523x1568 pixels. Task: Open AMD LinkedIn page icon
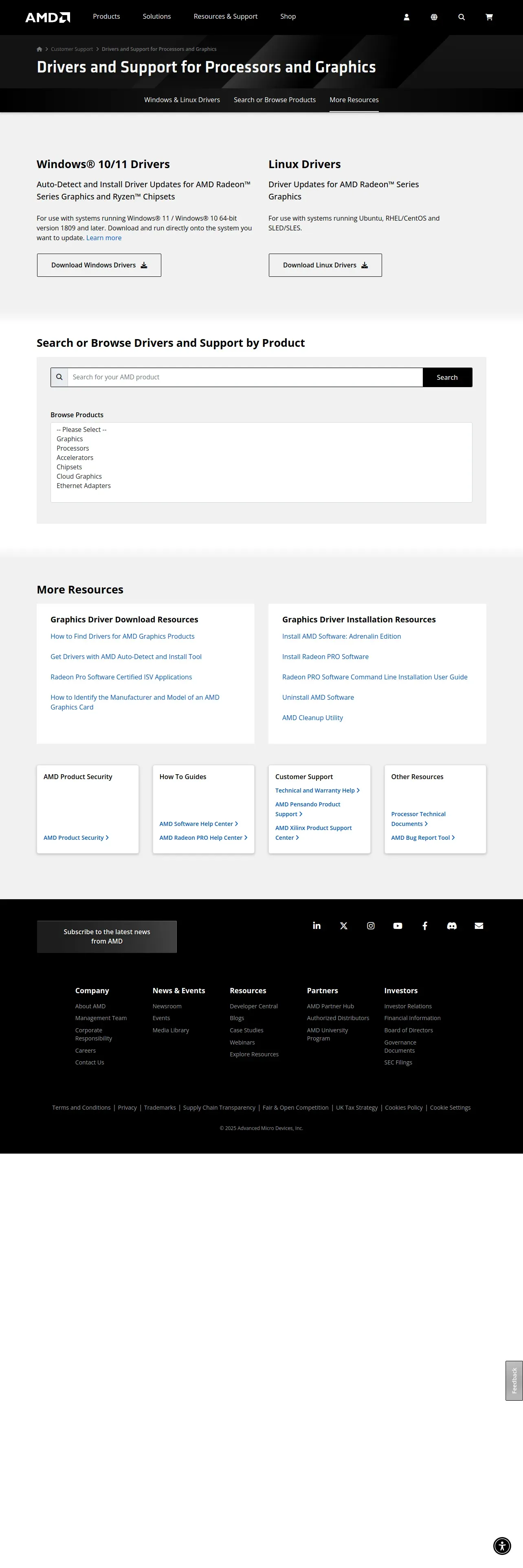[316, 925]
